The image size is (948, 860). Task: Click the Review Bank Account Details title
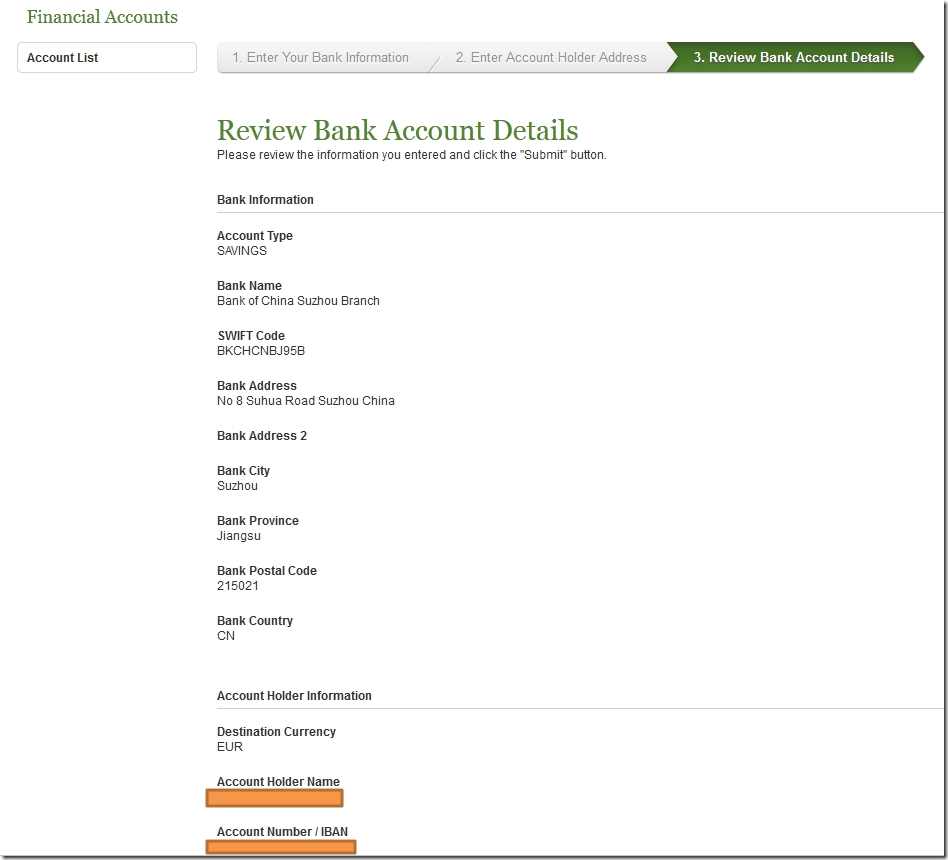coord(397,130)
